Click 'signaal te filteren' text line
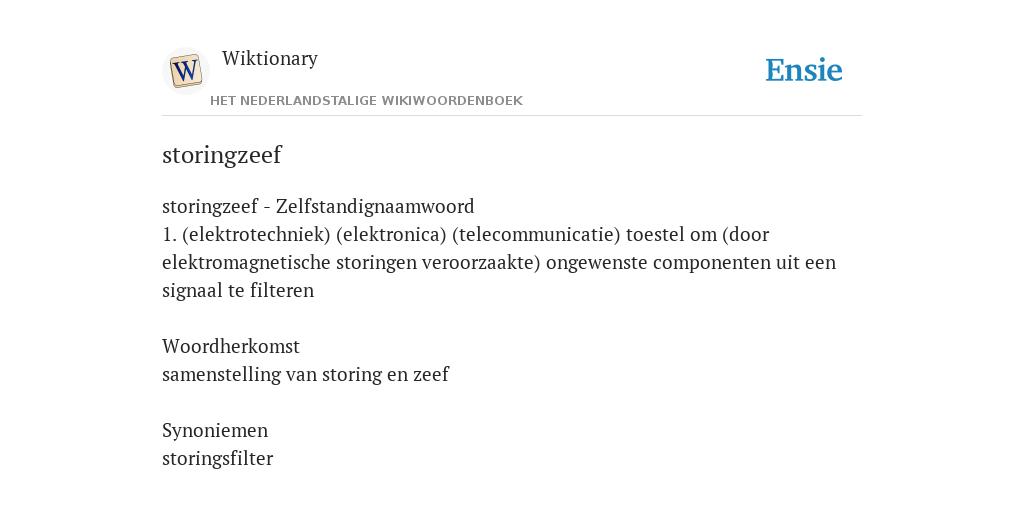The width and height of the screenshot is (1024, 512). (238, 291)
